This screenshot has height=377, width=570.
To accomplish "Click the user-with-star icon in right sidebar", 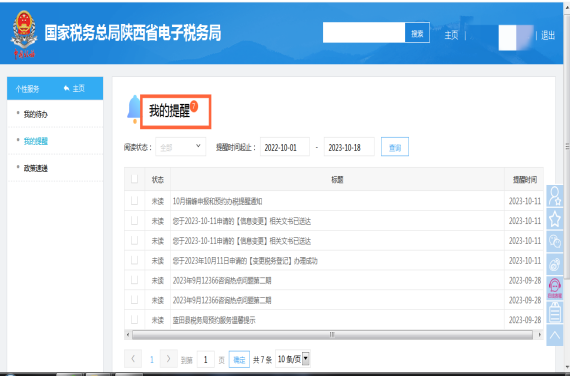I will [x=555, y=196].
